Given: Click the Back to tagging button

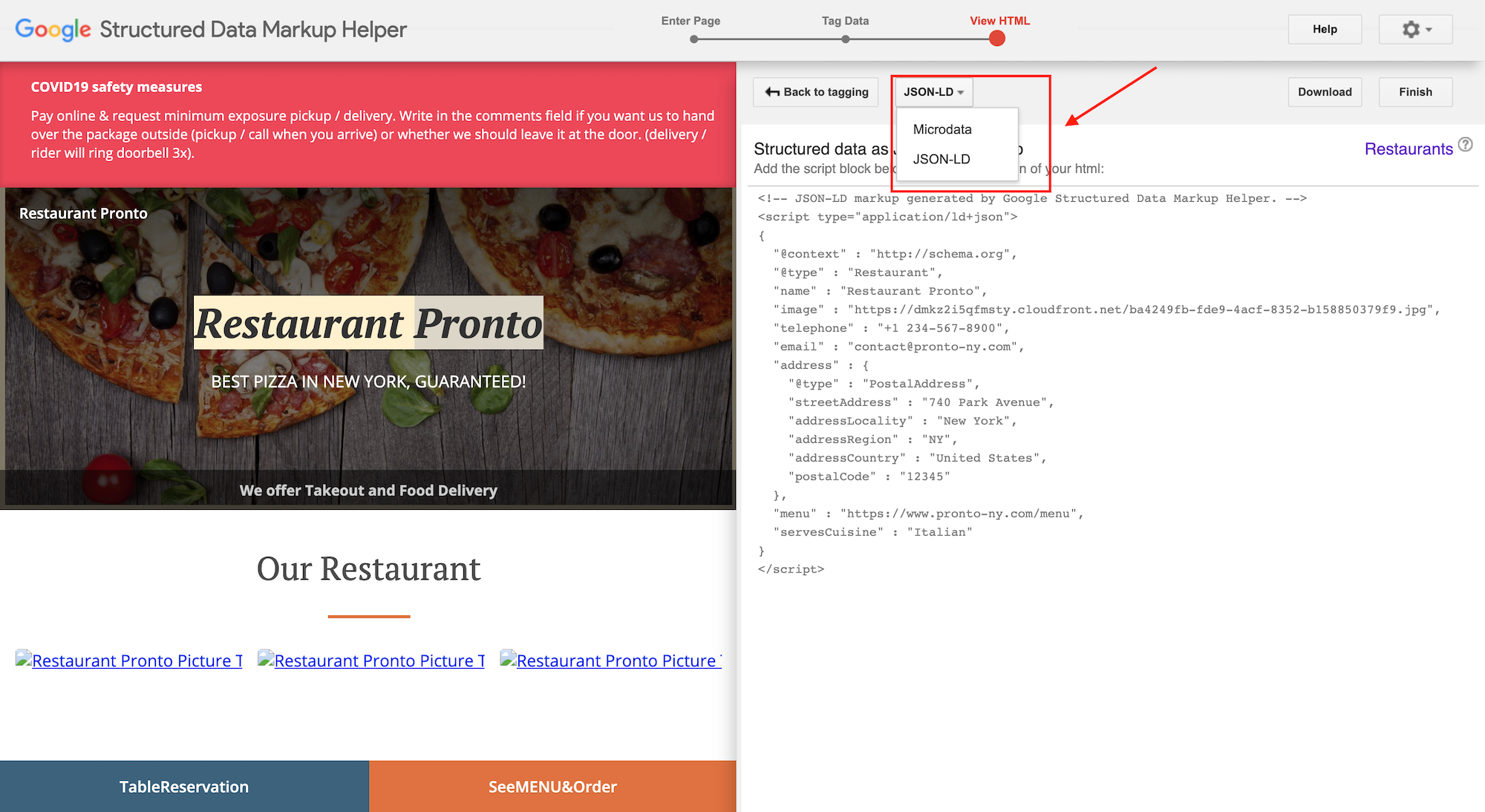Looking at the screenshot, I should coord(815,91).
